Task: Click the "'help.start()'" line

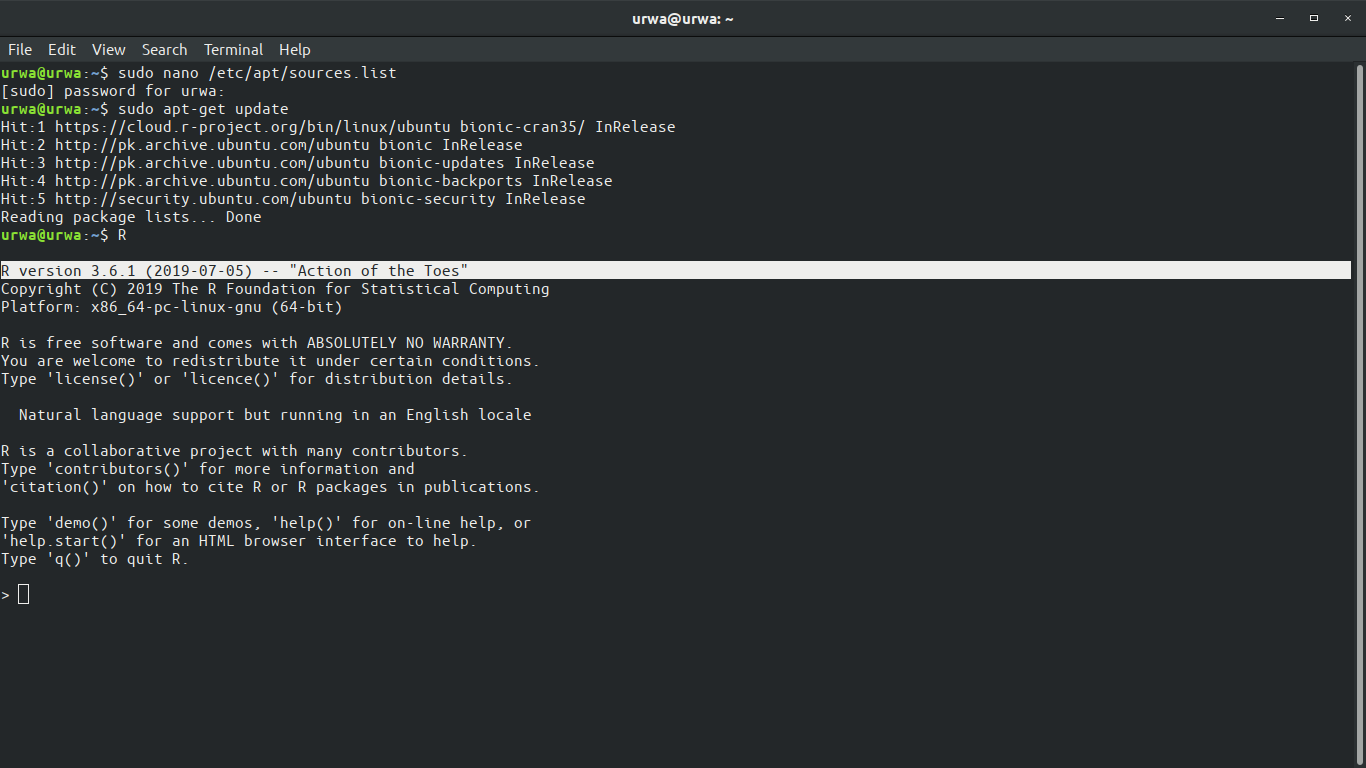Action: click(x=239, y=541)
